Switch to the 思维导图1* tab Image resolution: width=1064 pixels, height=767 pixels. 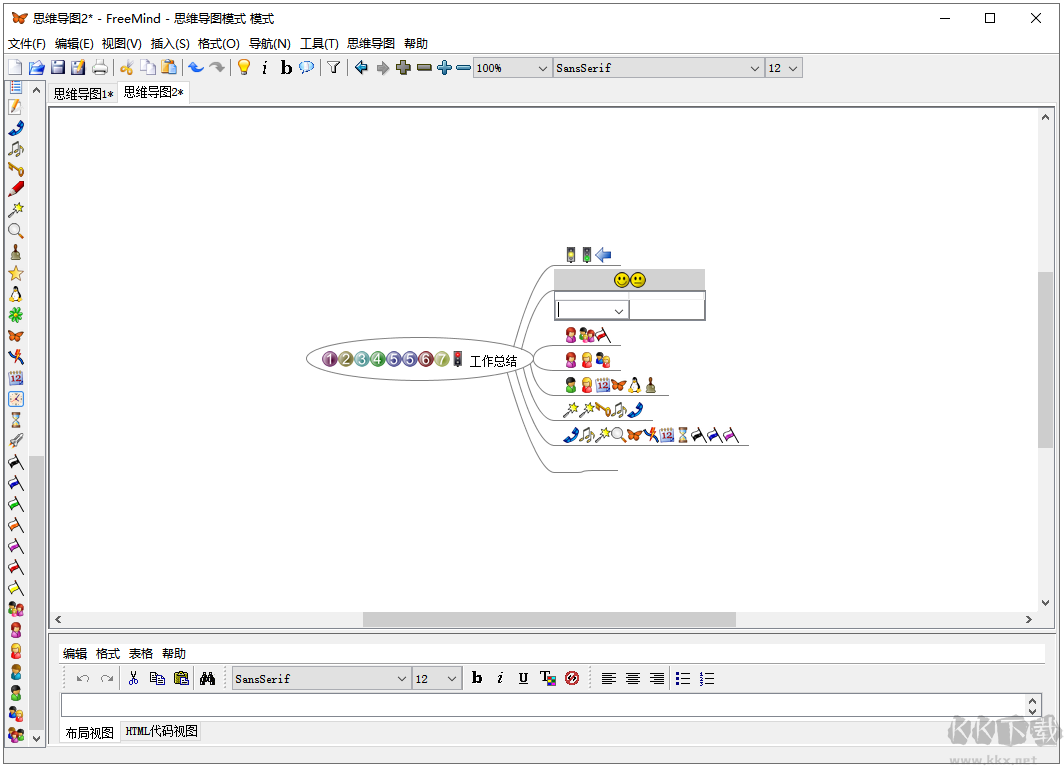pos(83,94)
